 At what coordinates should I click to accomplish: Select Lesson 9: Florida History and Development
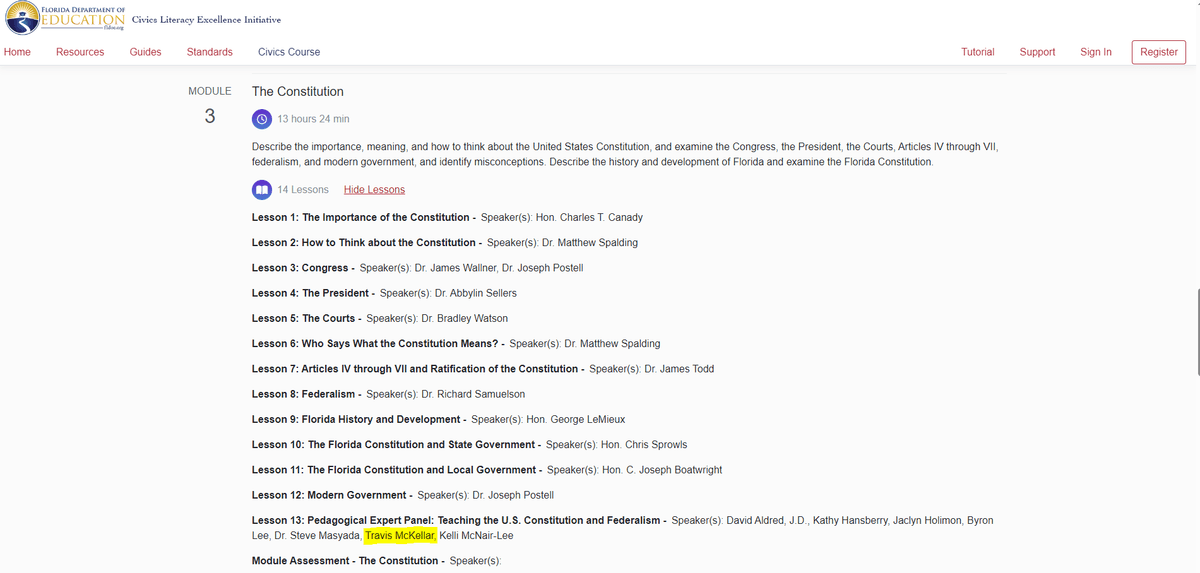(x=356, y=419)
